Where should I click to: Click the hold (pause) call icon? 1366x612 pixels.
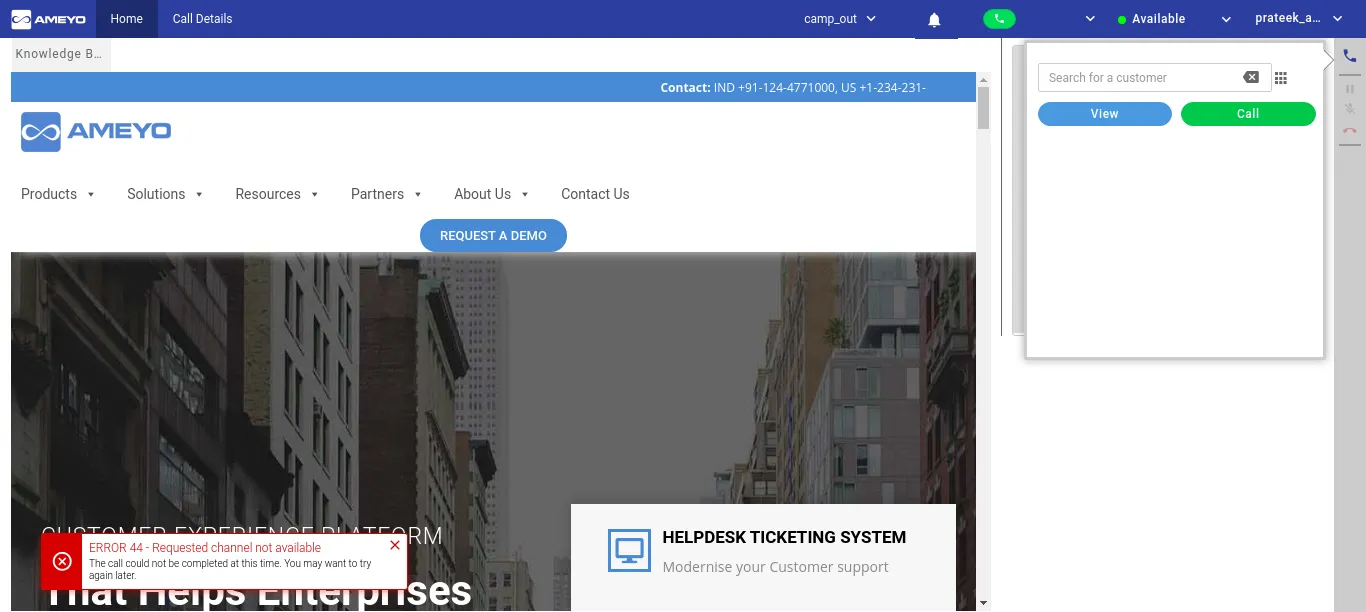[1350, 89]
